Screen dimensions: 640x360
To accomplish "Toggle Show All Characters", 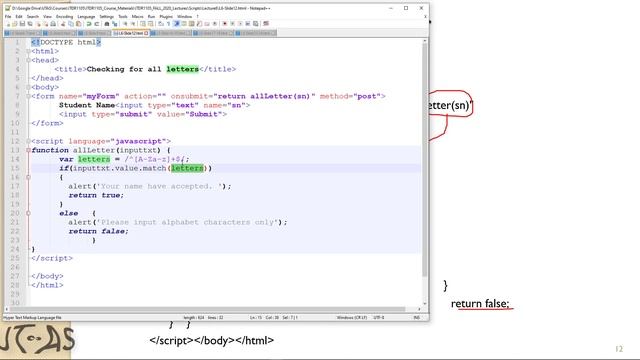I will pyautogui.click(x=168, y=24).
